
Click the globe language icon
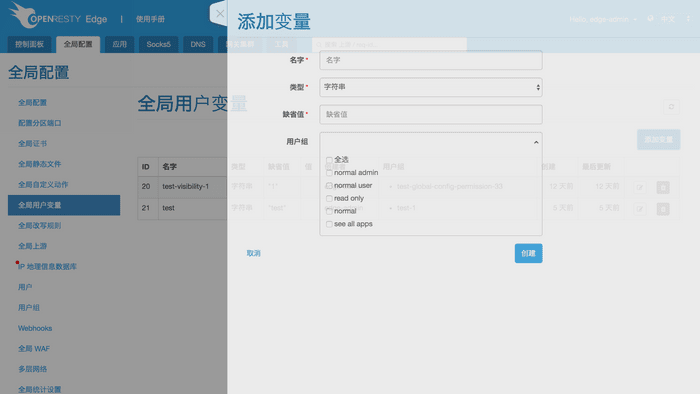[650, 19]
